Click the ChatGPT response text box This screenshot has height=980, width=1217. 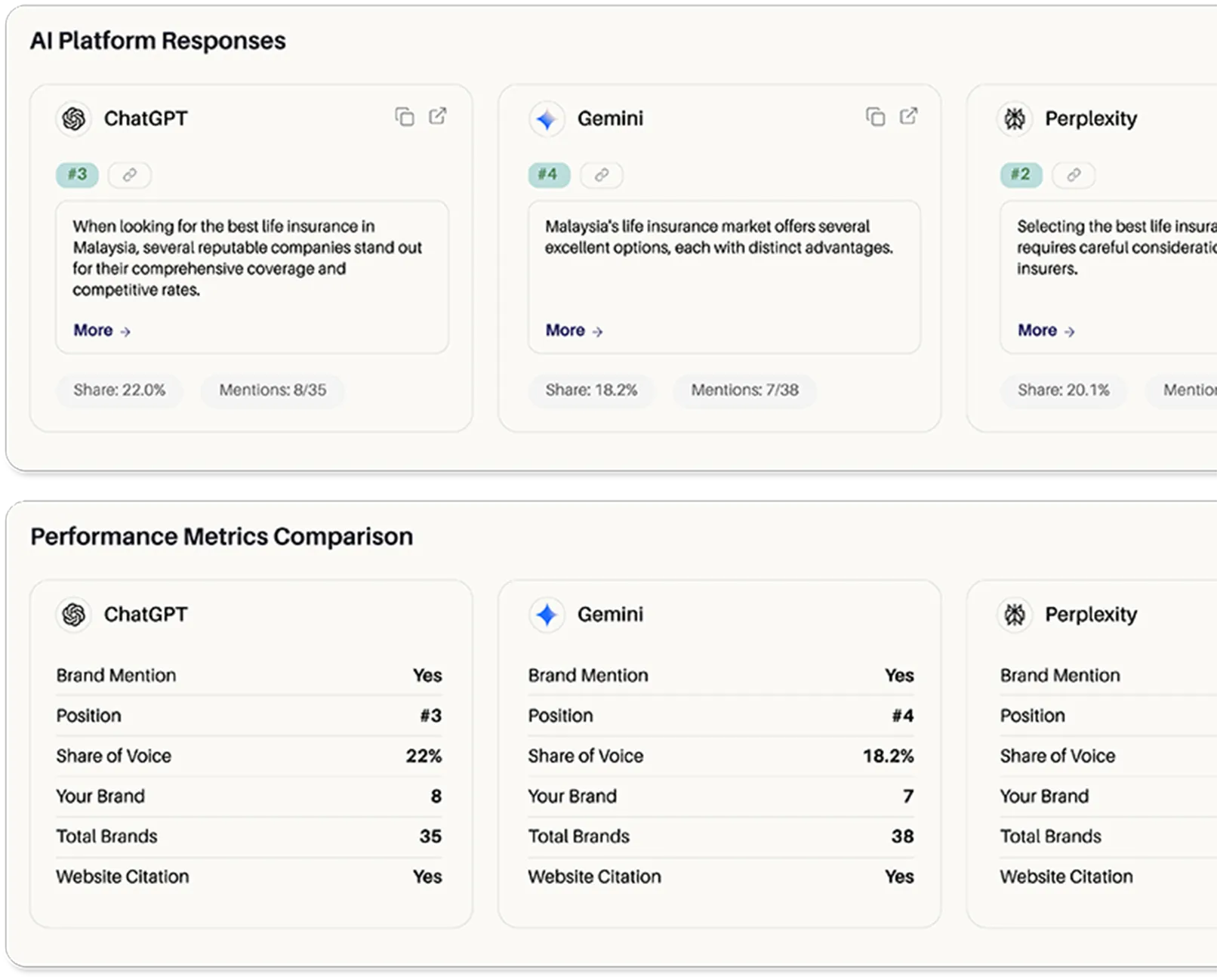point(252,277)
